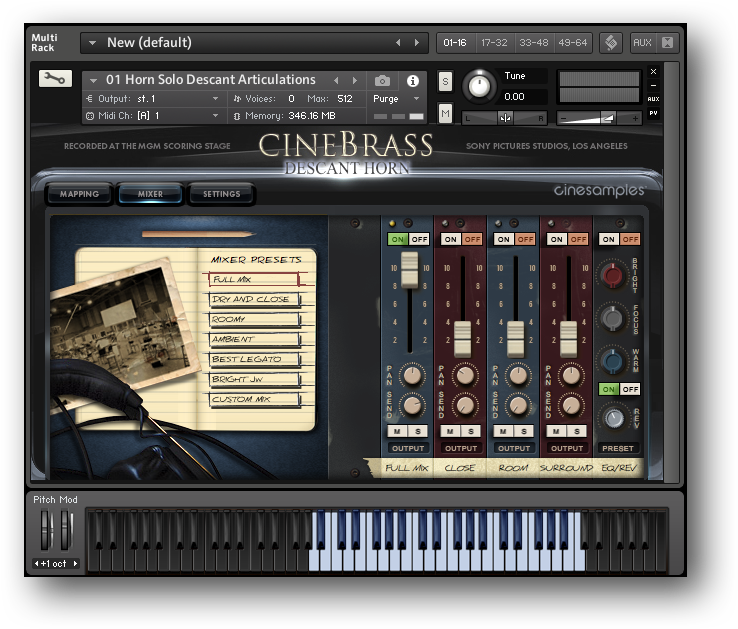Switch the EQ section ON
Viewport: 738px width, 629px height.
pyautogui.click(x=609, y=239)
